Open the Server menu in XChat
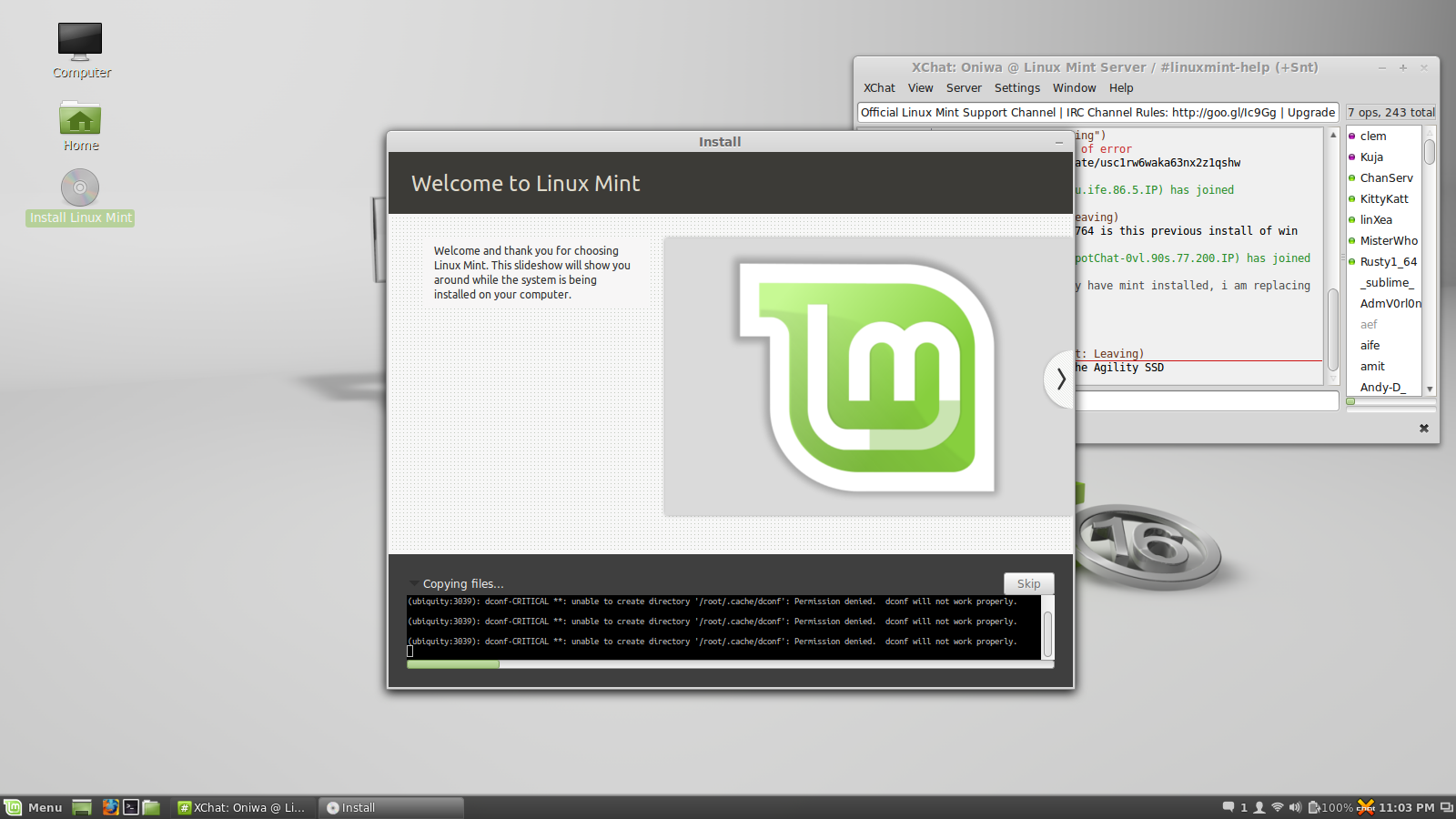 coord(964,88)
